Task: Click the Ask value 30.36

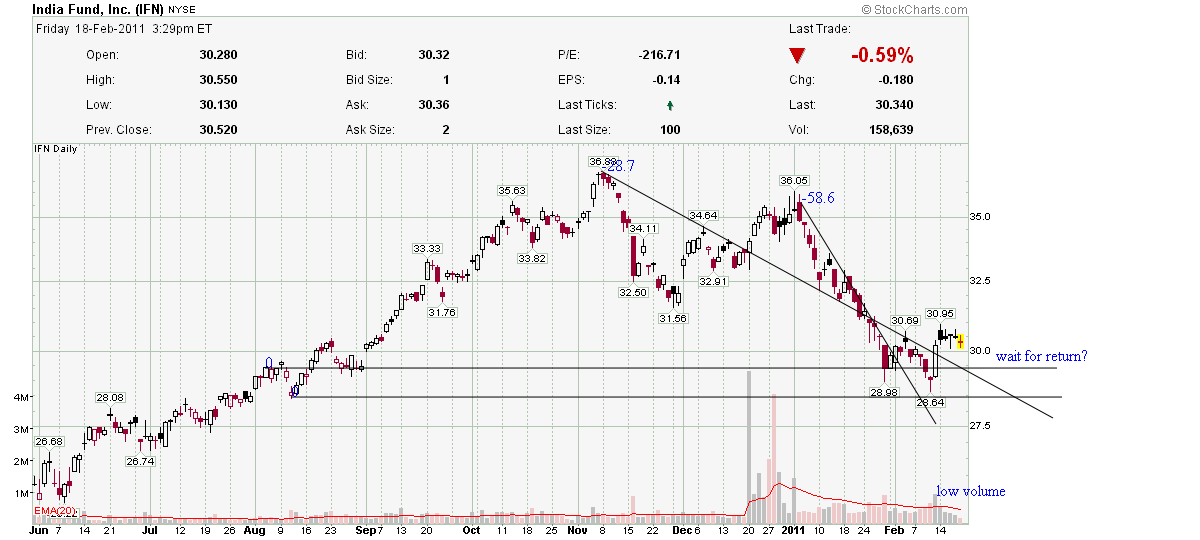Action: (434, 105)
